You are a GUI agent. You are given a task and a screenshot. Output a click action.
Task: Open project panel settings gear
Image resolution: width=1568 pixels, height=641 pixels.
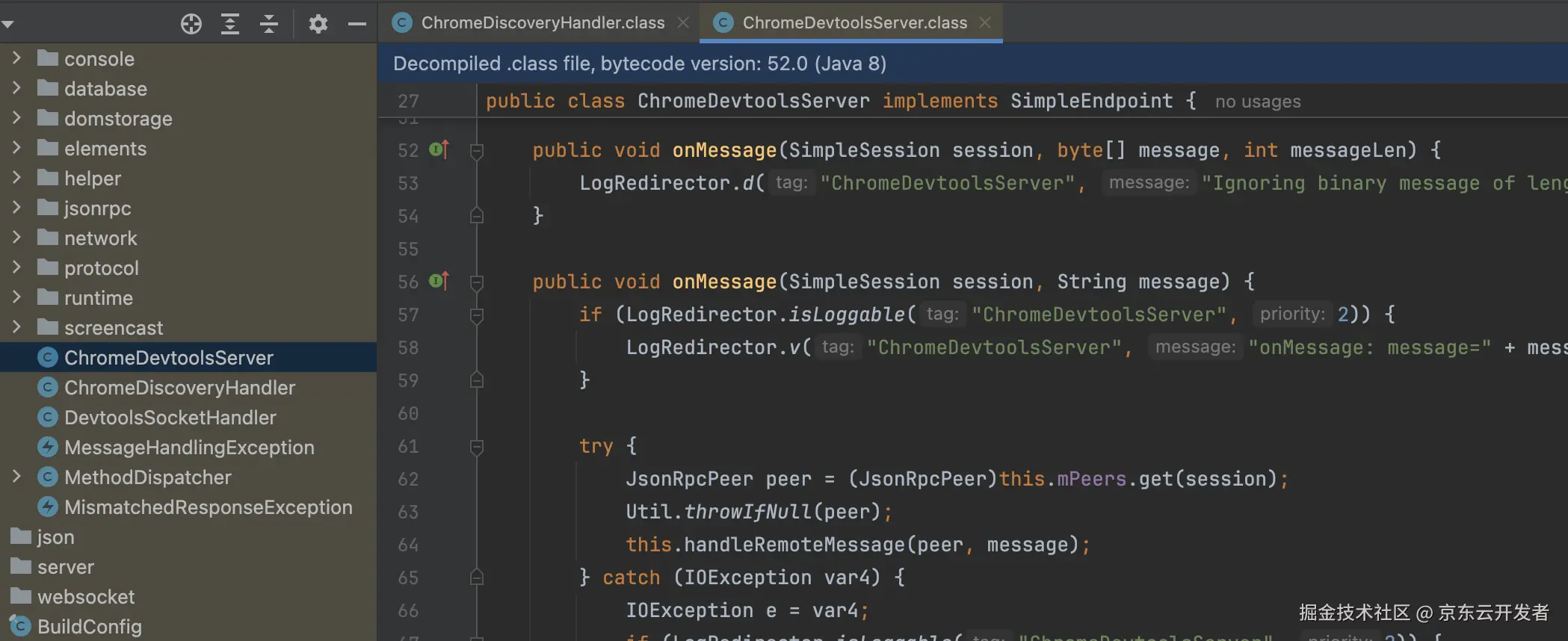tap(318, 24)
